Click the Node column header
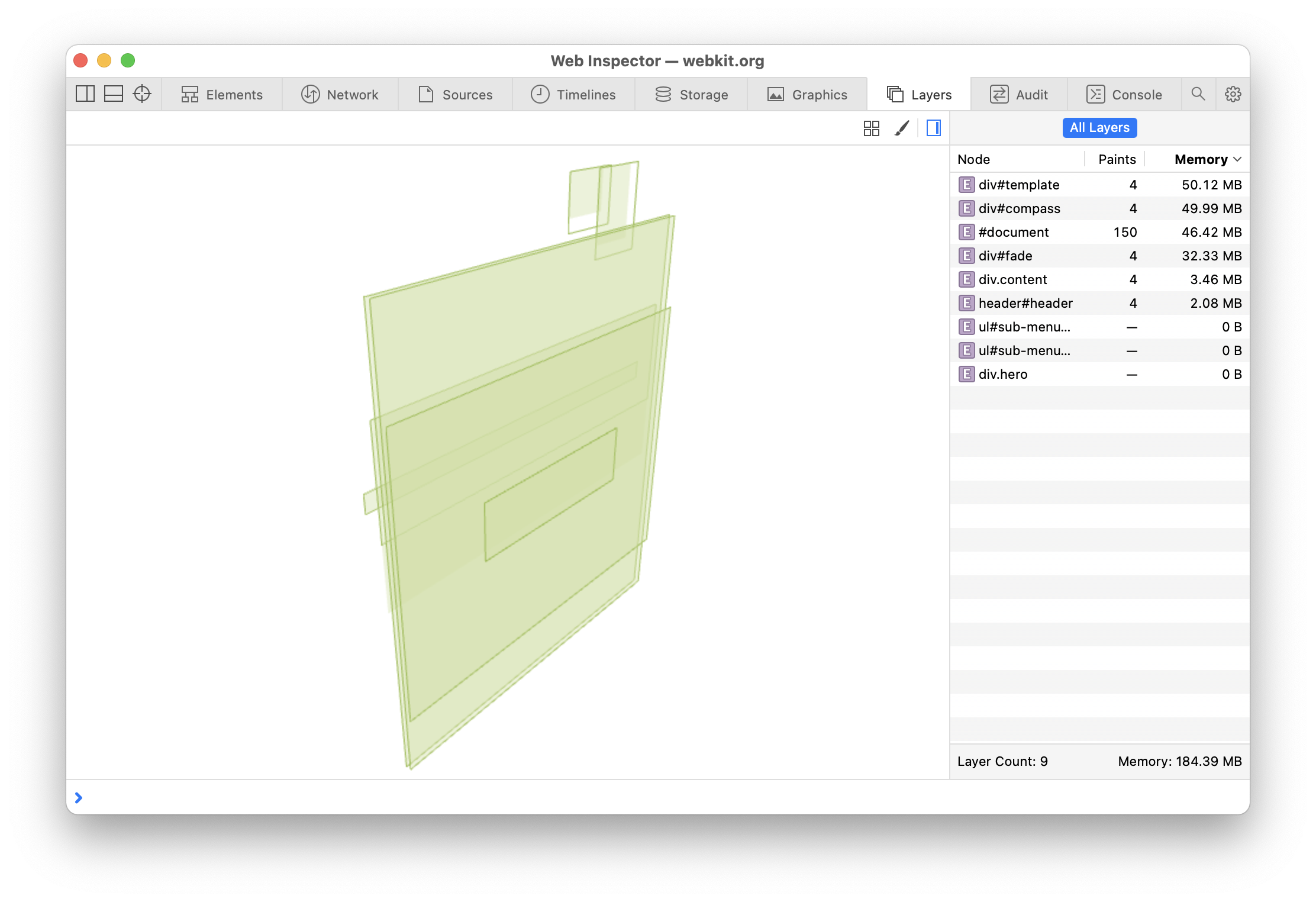Screen dimensions: 1316x902 coord(974,159)
